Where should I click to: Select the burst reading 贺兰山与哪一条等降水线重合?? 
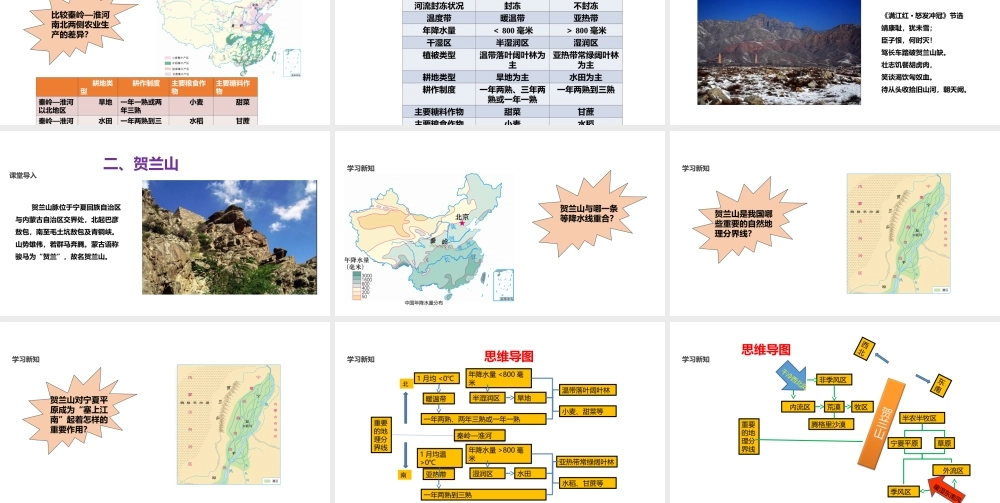coord(589,214)
